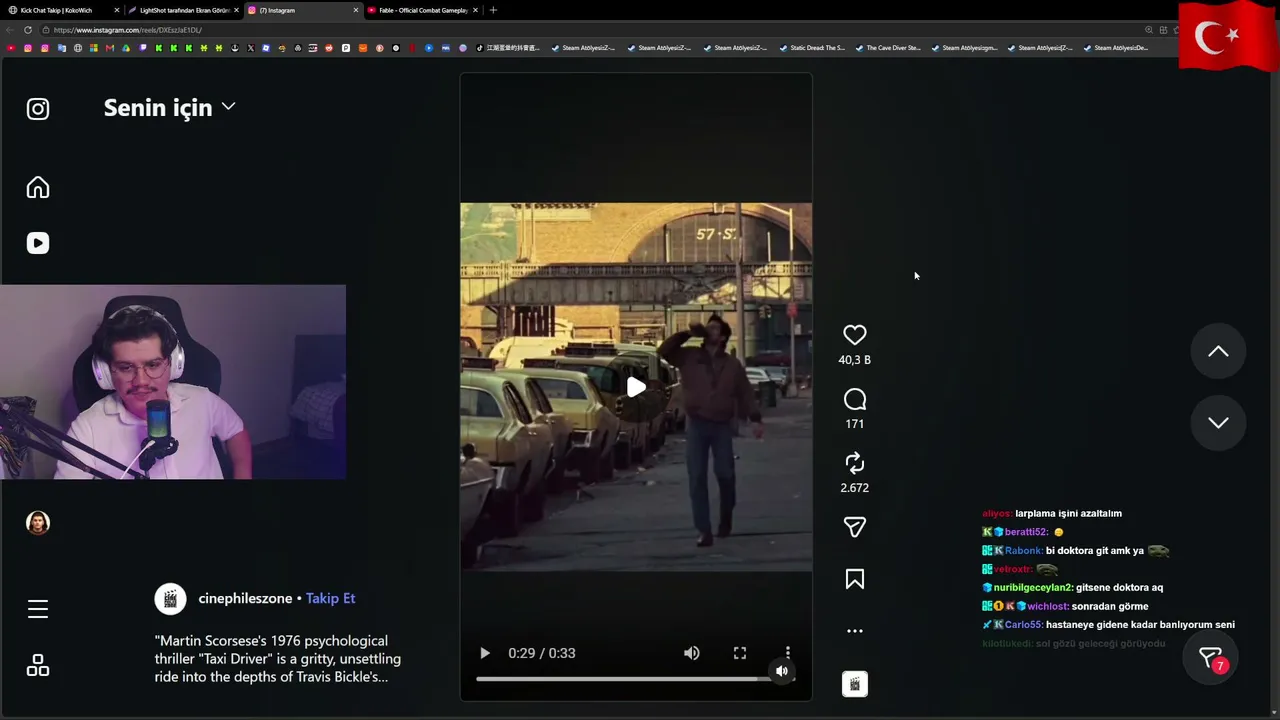Viewport: 1280px width, 720px height.
Task: Open the Instagram logo home link
Action: [38, 109]
